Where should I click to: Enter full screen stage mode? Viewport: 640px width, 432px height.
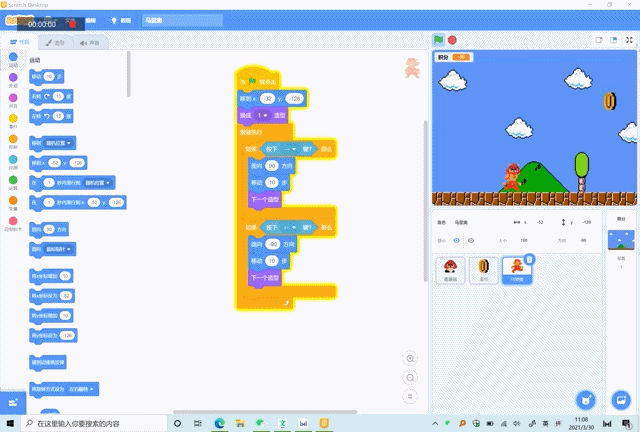(x=629, y=40)
